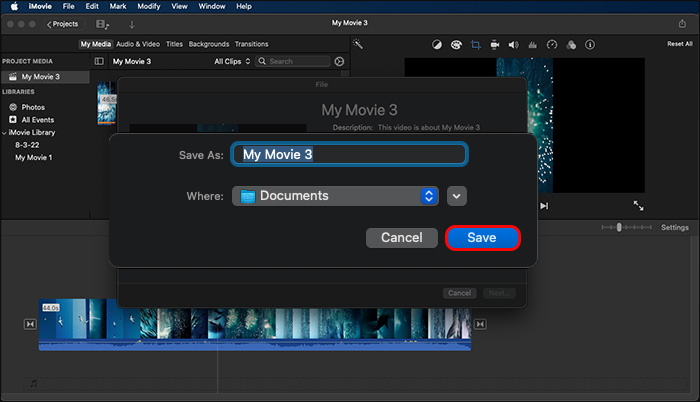
Task: Cancel the save dialog
Action: [401, 238]
